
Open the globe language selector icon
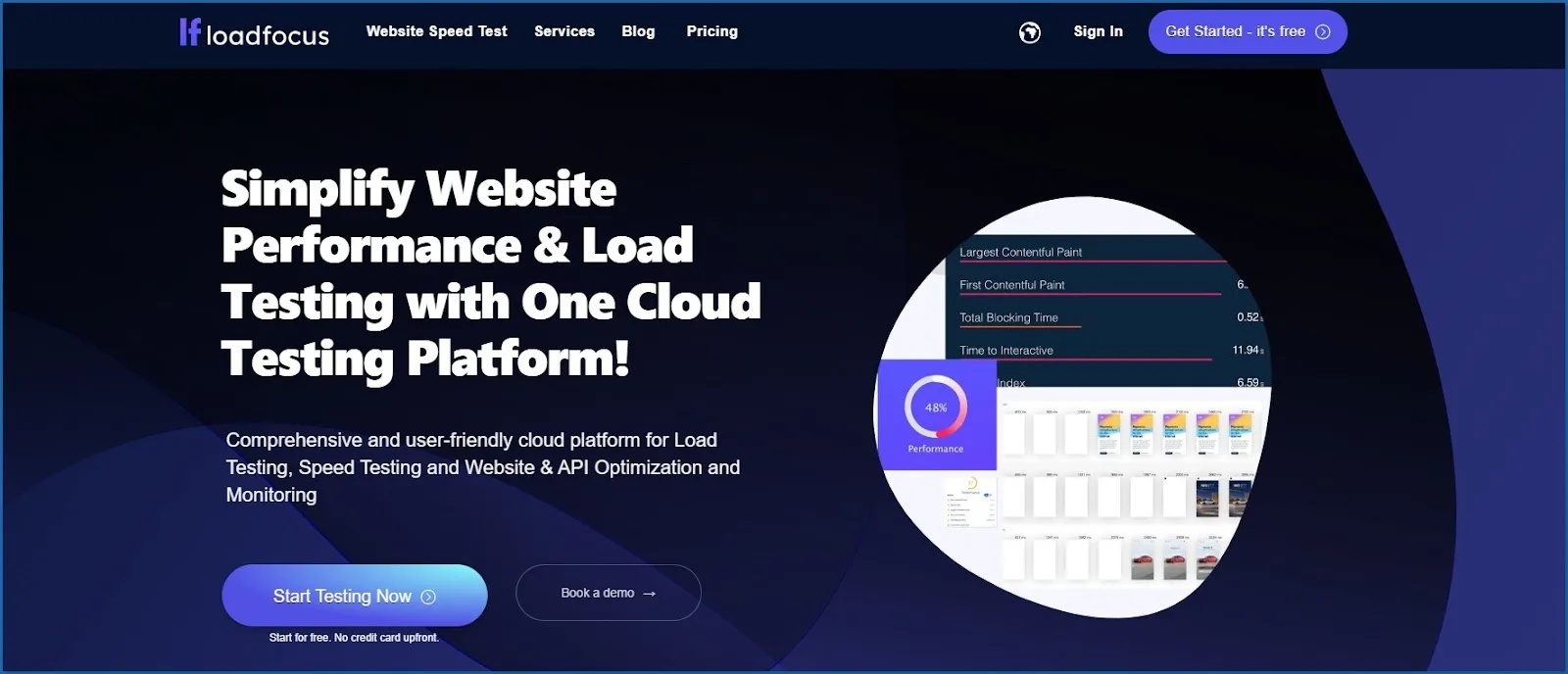[1029, 32]
